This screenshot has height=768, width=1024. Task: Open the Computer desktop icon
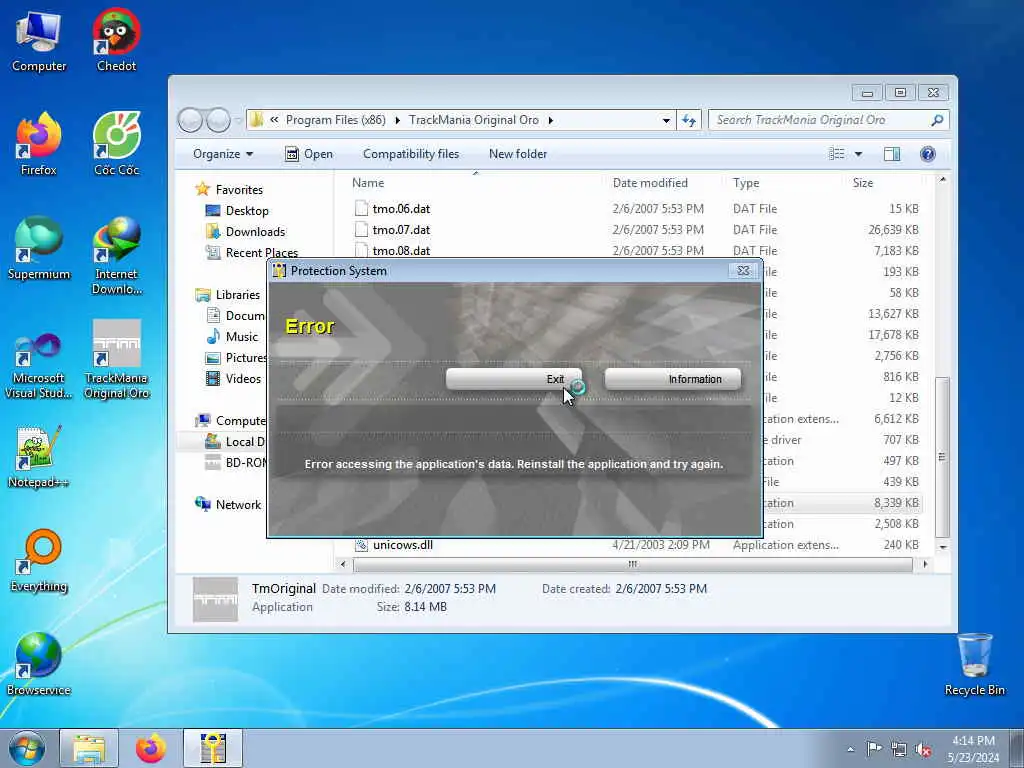(x=39, y=42)
